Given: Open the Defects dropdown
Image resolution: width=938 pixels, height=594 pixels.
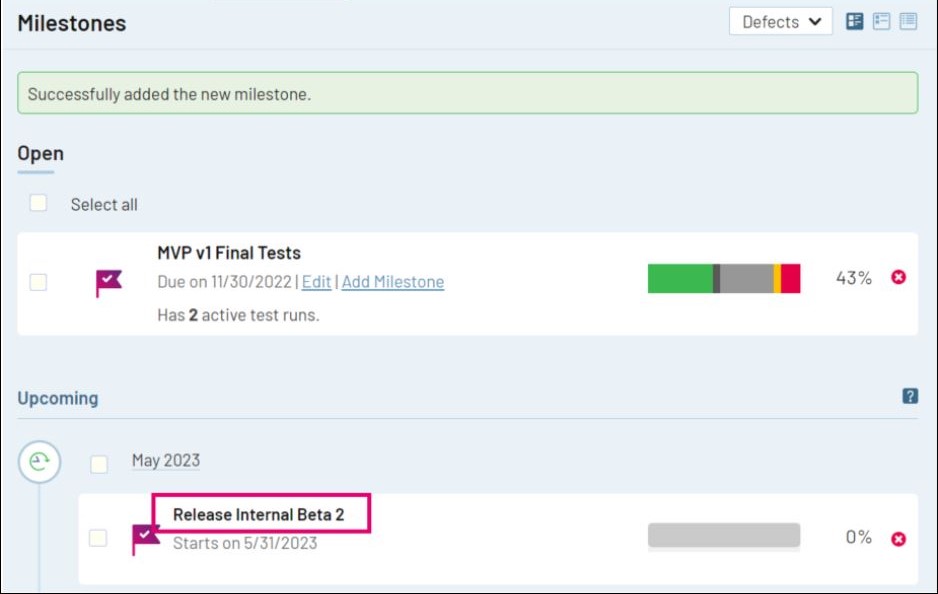Looking at the screenshot, I should (780, 22).
